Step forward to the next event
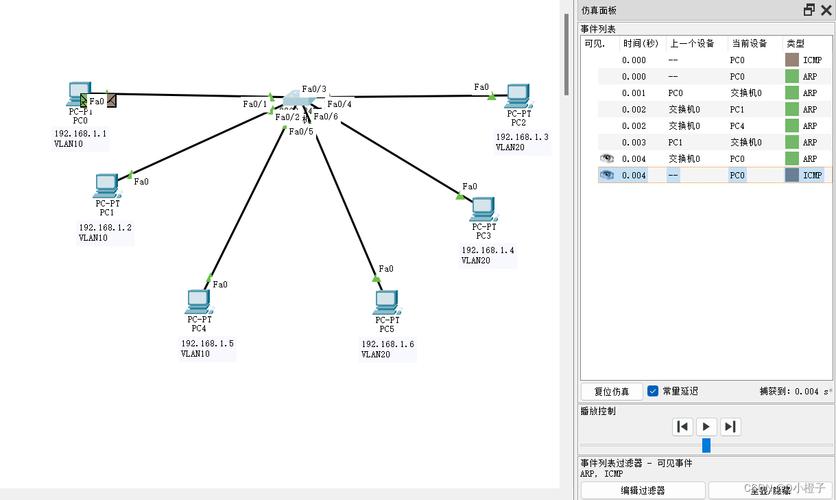This screenshot has height=500, width=836. (730, 426)
